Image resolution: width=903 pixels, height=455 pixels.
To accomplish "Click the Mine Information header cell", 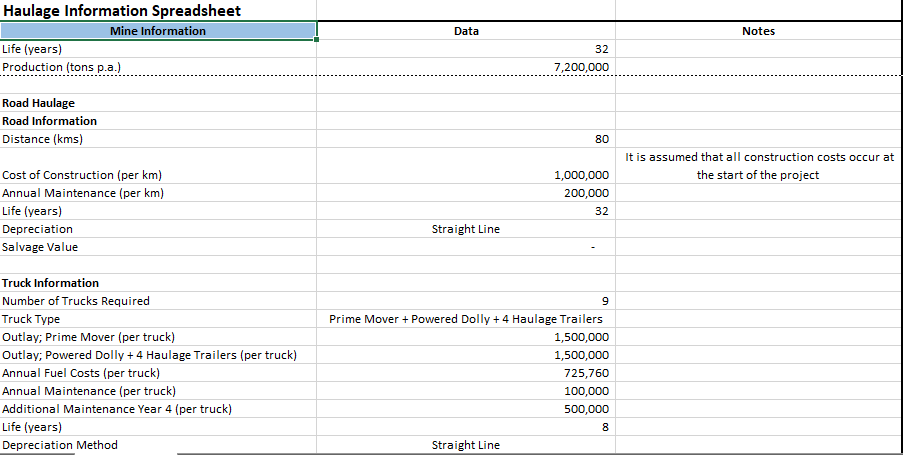I will pyautogui.click(x=158, y=31).
